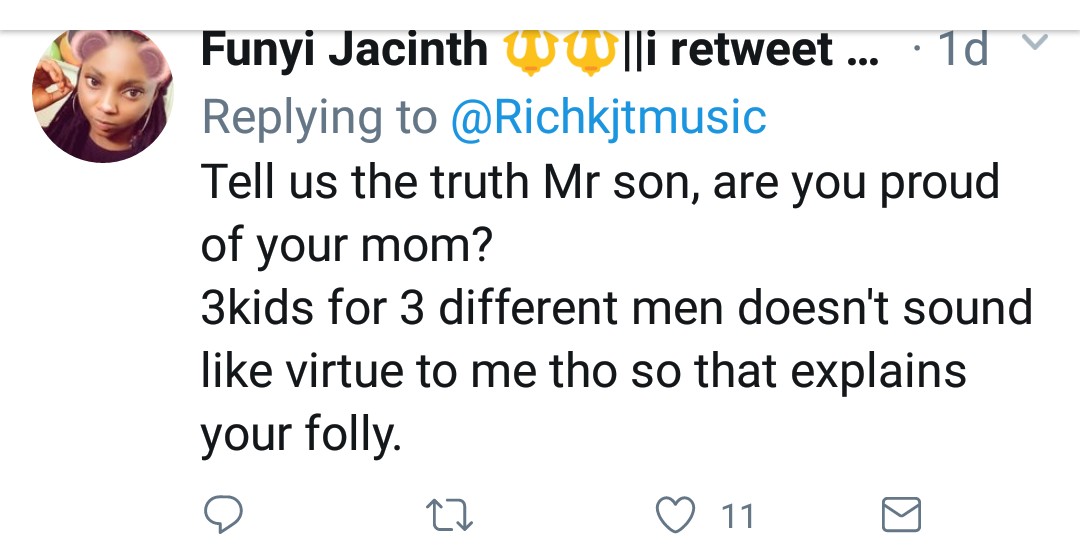Open the Funyi Jacinth display name
Image resolution: width=1080 pixels, height=550 pixels.
coord(344,50)
